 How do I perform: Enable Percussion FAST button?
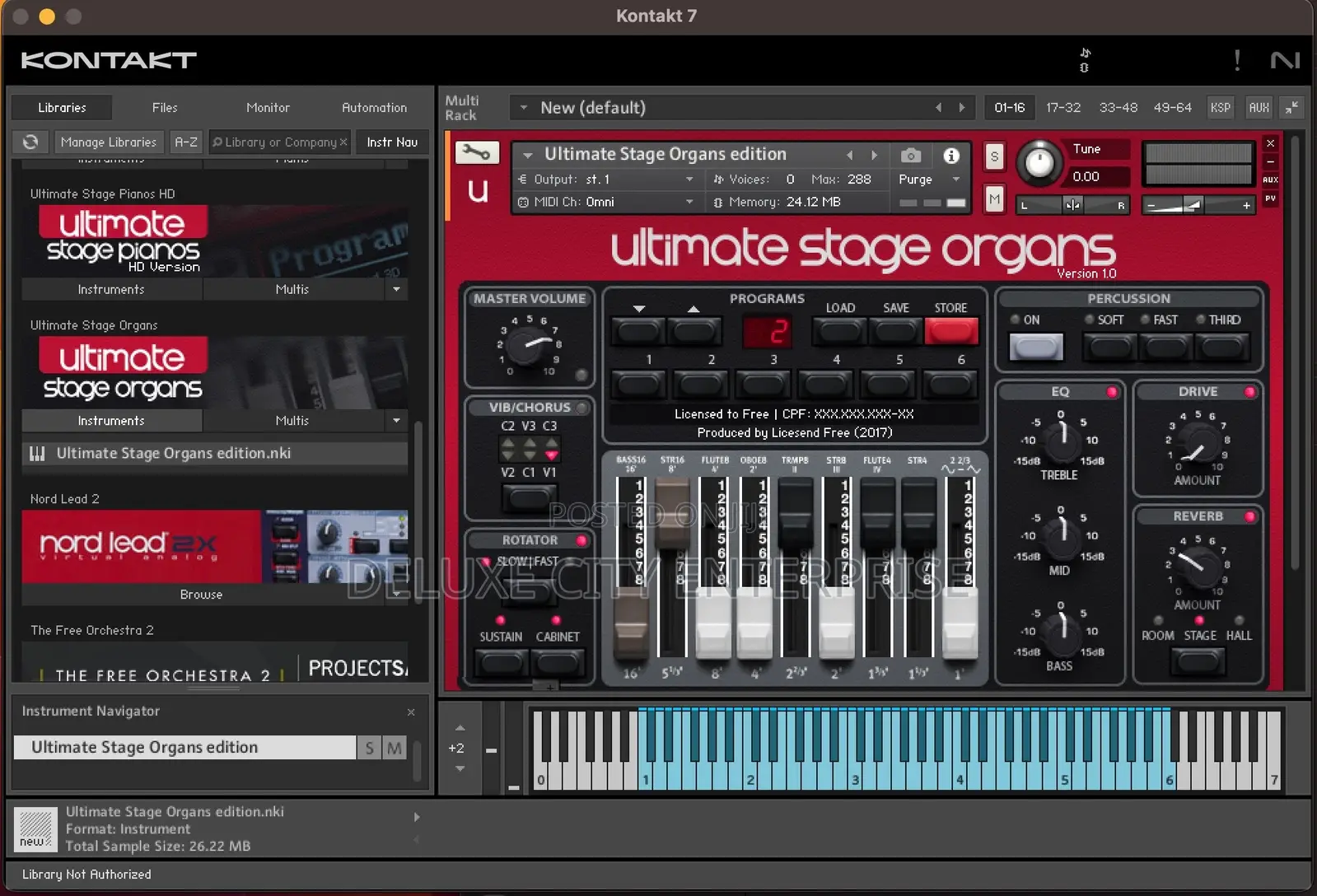click(x=1165, y=347)
